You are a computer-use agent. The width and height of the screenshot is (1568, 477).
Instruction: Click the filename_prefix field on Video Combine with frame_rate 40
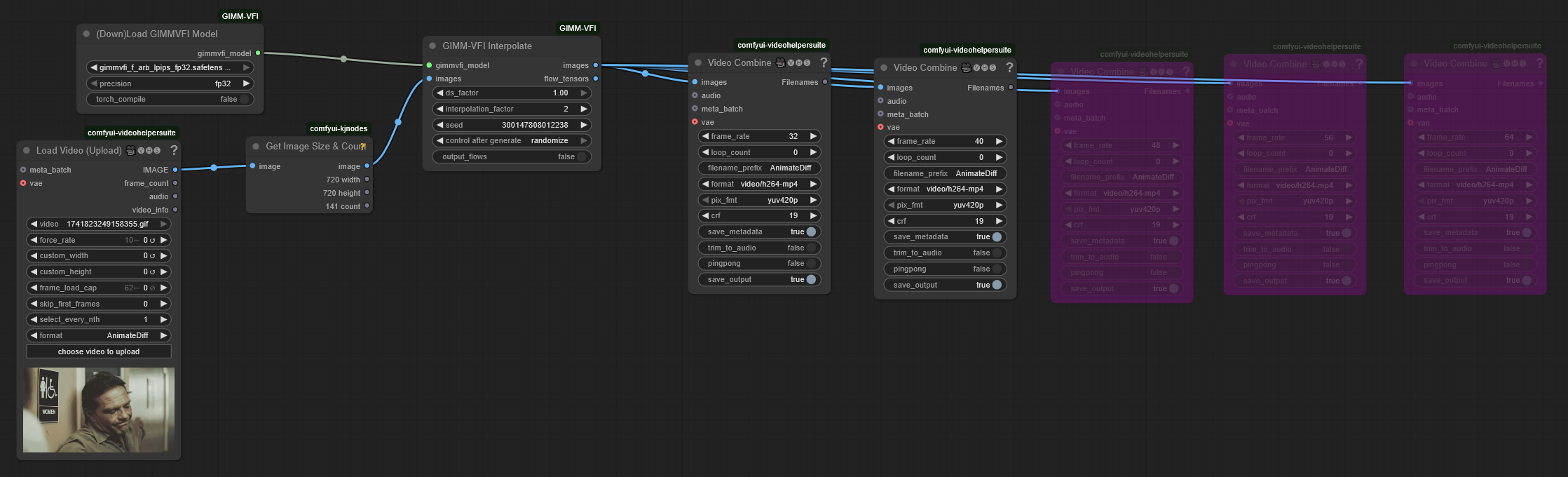click(x=945, y=173)
